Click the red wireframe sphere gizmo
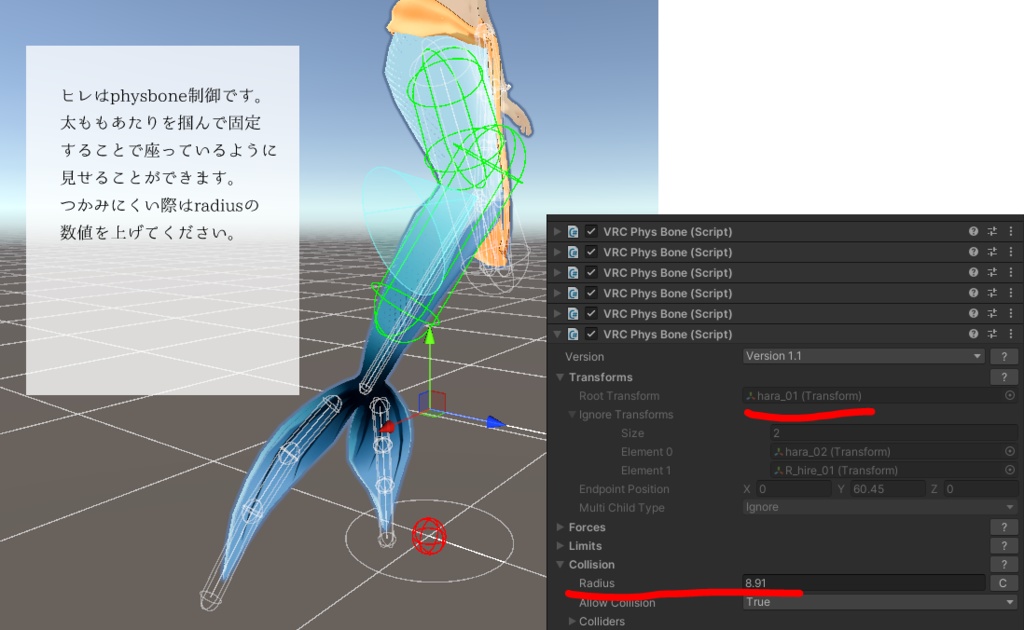 [429, 536]
